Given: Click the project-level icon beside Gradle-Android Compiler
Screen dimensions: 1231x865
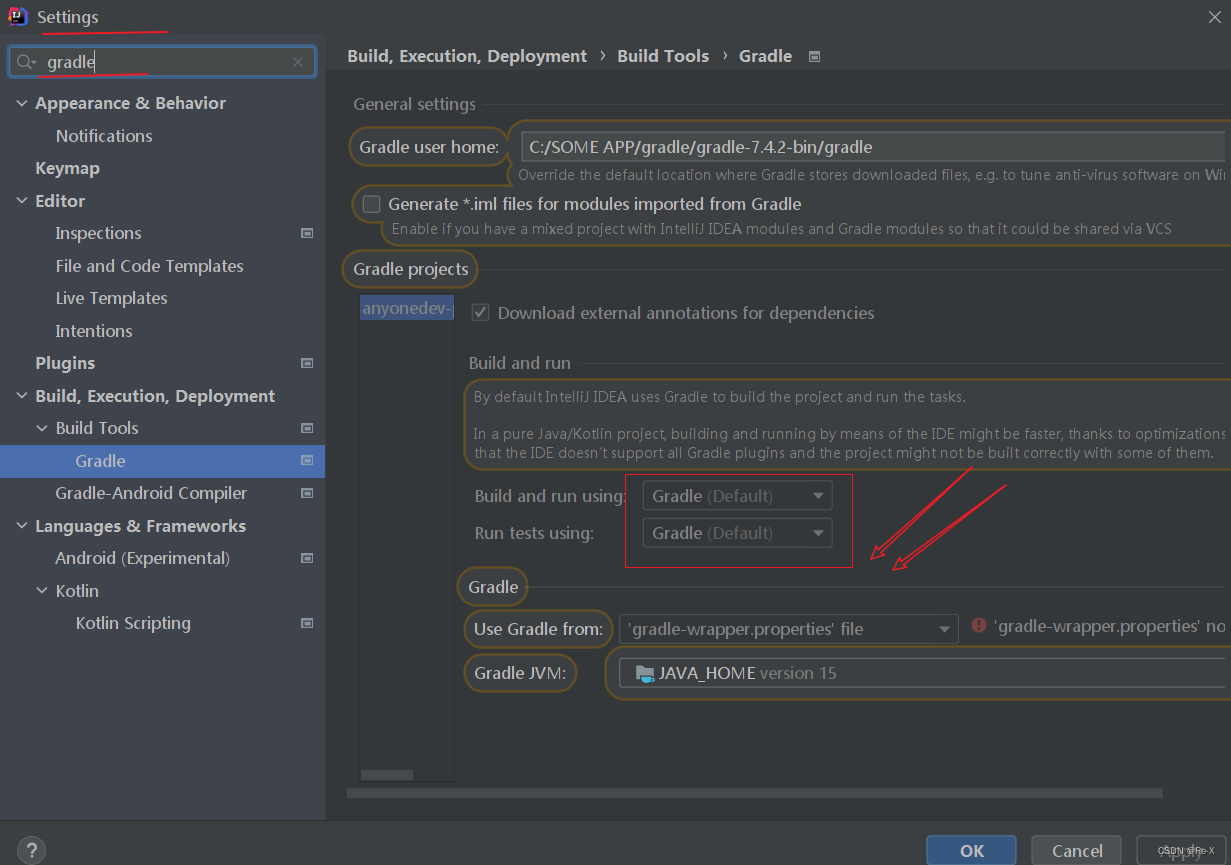Looking at the screenshot, I should [x=307, y=493].
